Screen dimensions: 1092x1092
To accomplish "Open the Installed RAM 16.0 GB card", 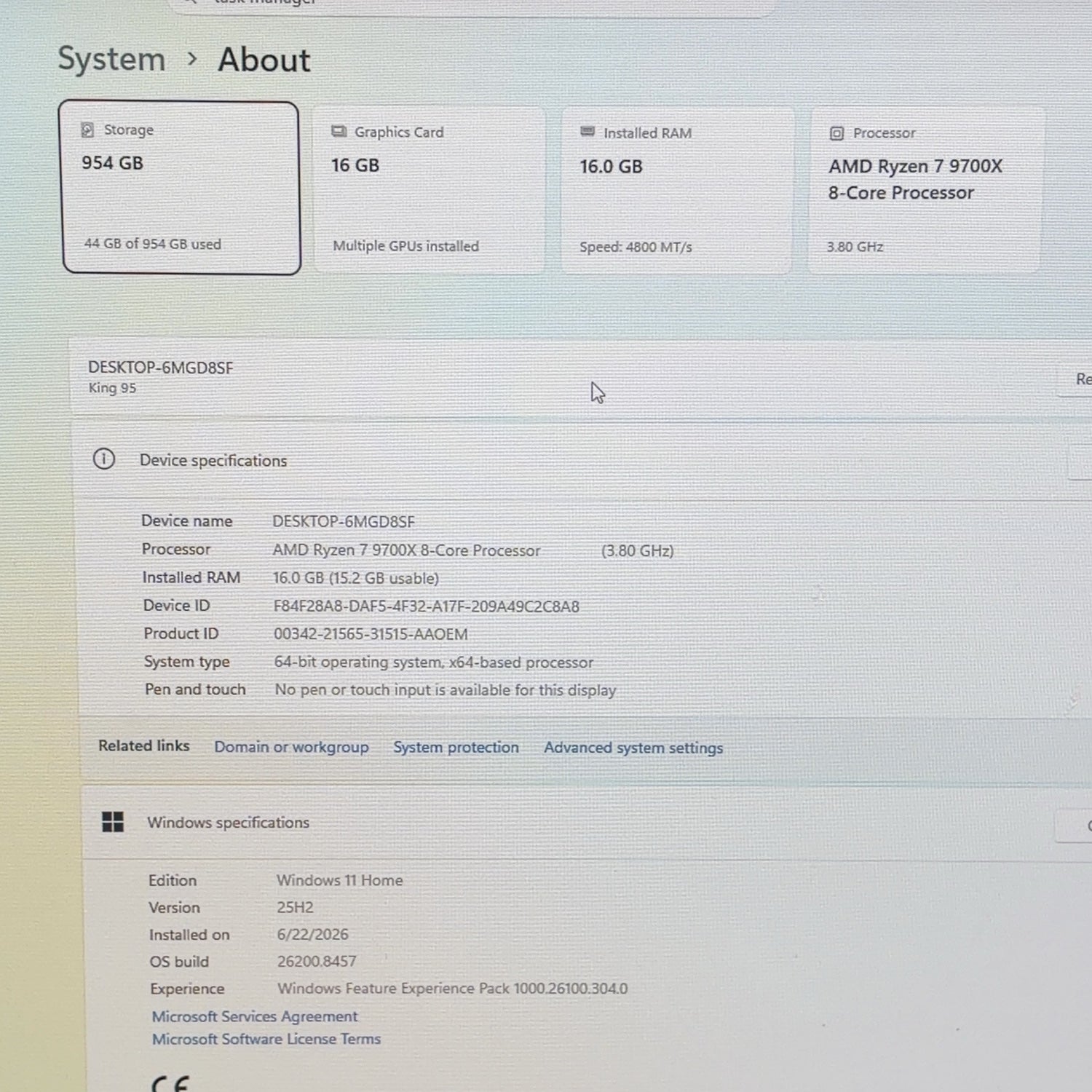I will 677,191.
